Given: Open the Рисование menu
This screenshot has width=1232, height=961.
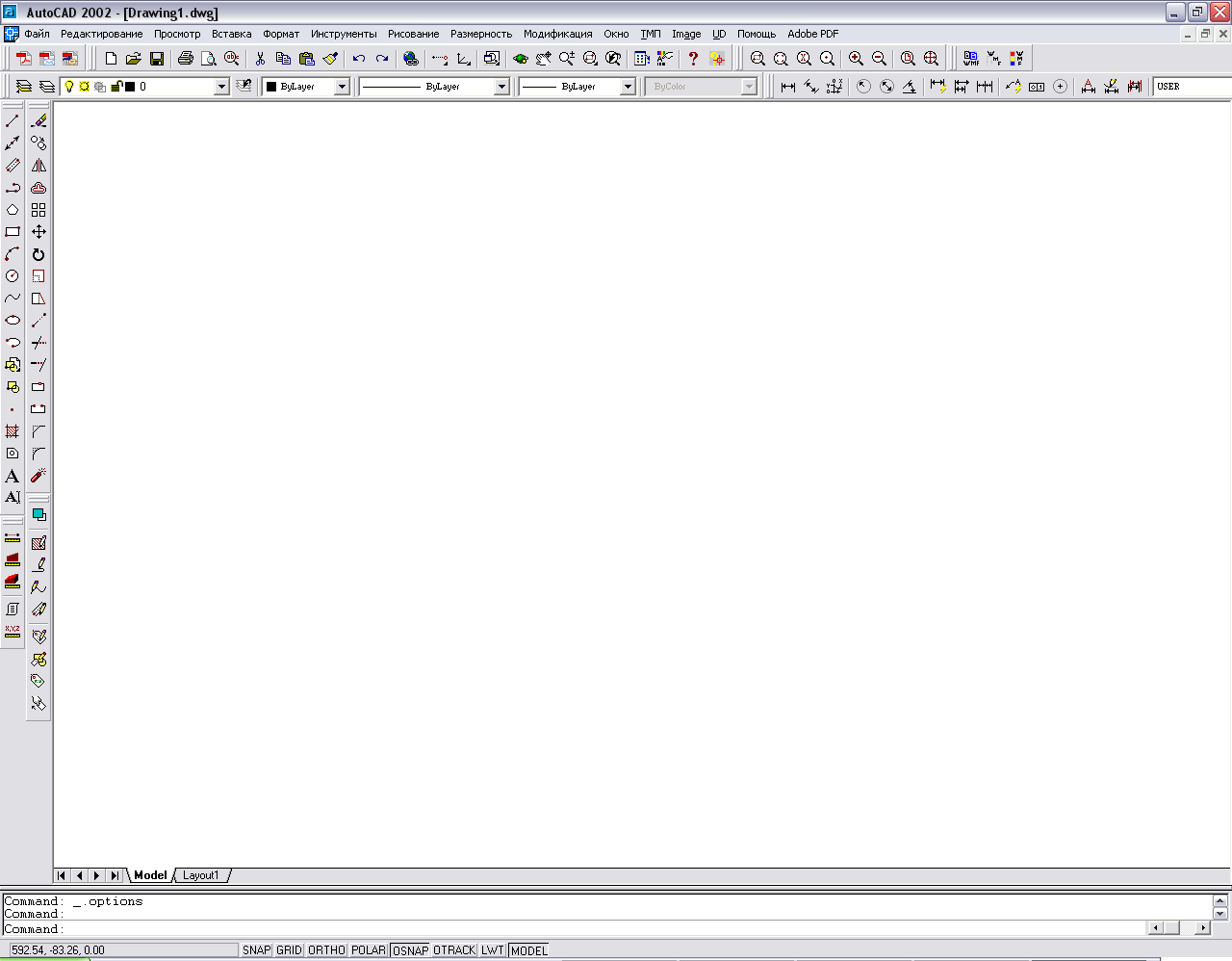Looking at the screenshot, I should tap(414, 34).
